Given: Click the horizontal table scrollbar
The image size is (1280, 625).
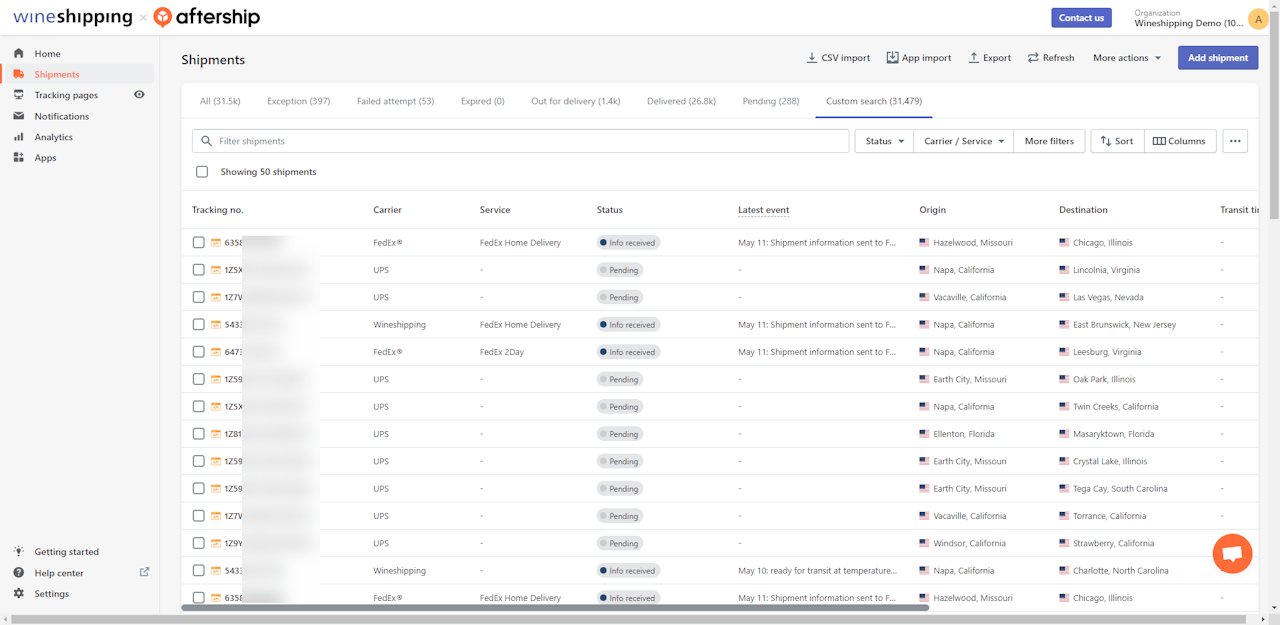Looking at the screenshot, I should 555,607.
